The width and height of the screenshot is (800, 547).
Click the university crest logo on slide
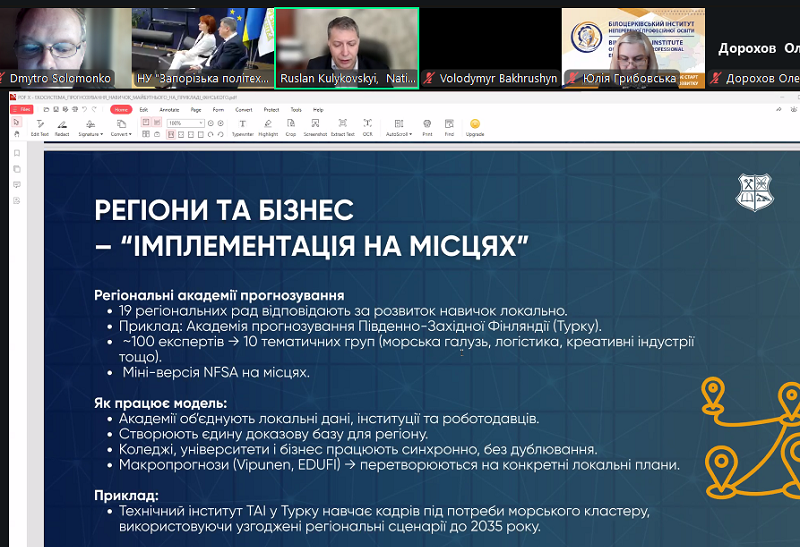point(755,192)
